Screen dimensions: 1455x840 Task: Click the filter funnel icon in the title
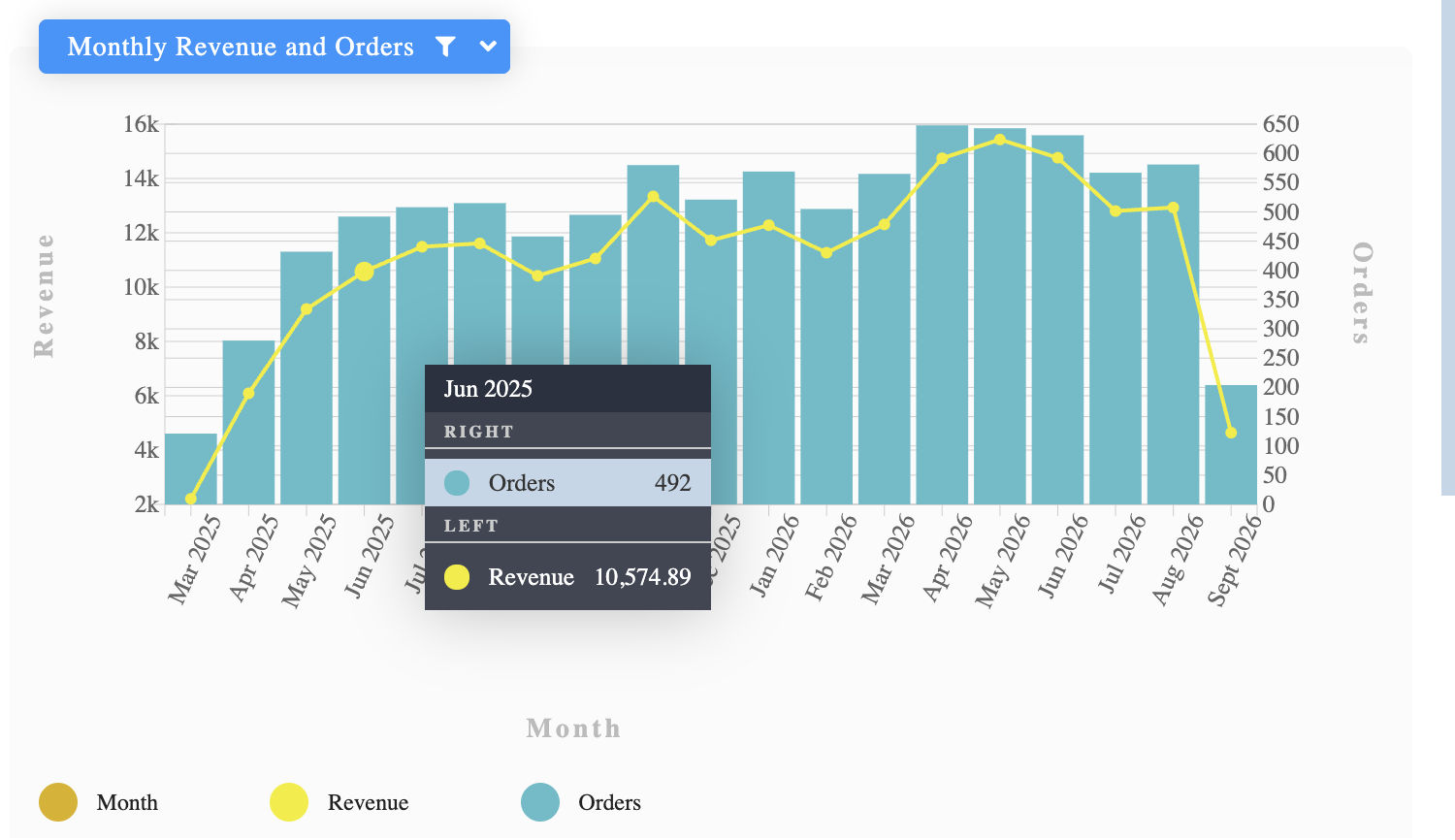(445, 47)
